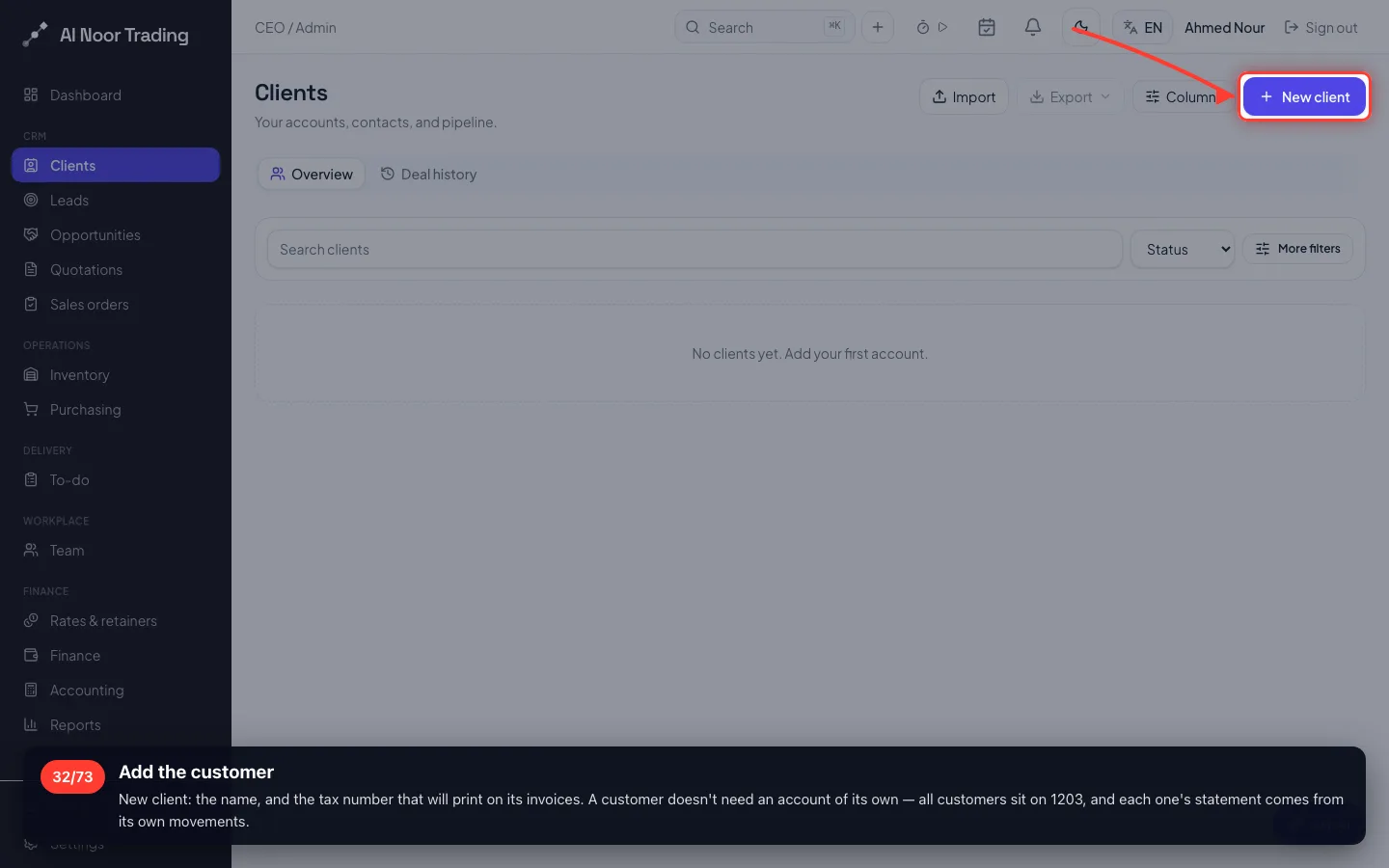This screenshot has width=1389, height=868.
Task: Click the Ahmed Nour user name
Action: pos(1224,27)
